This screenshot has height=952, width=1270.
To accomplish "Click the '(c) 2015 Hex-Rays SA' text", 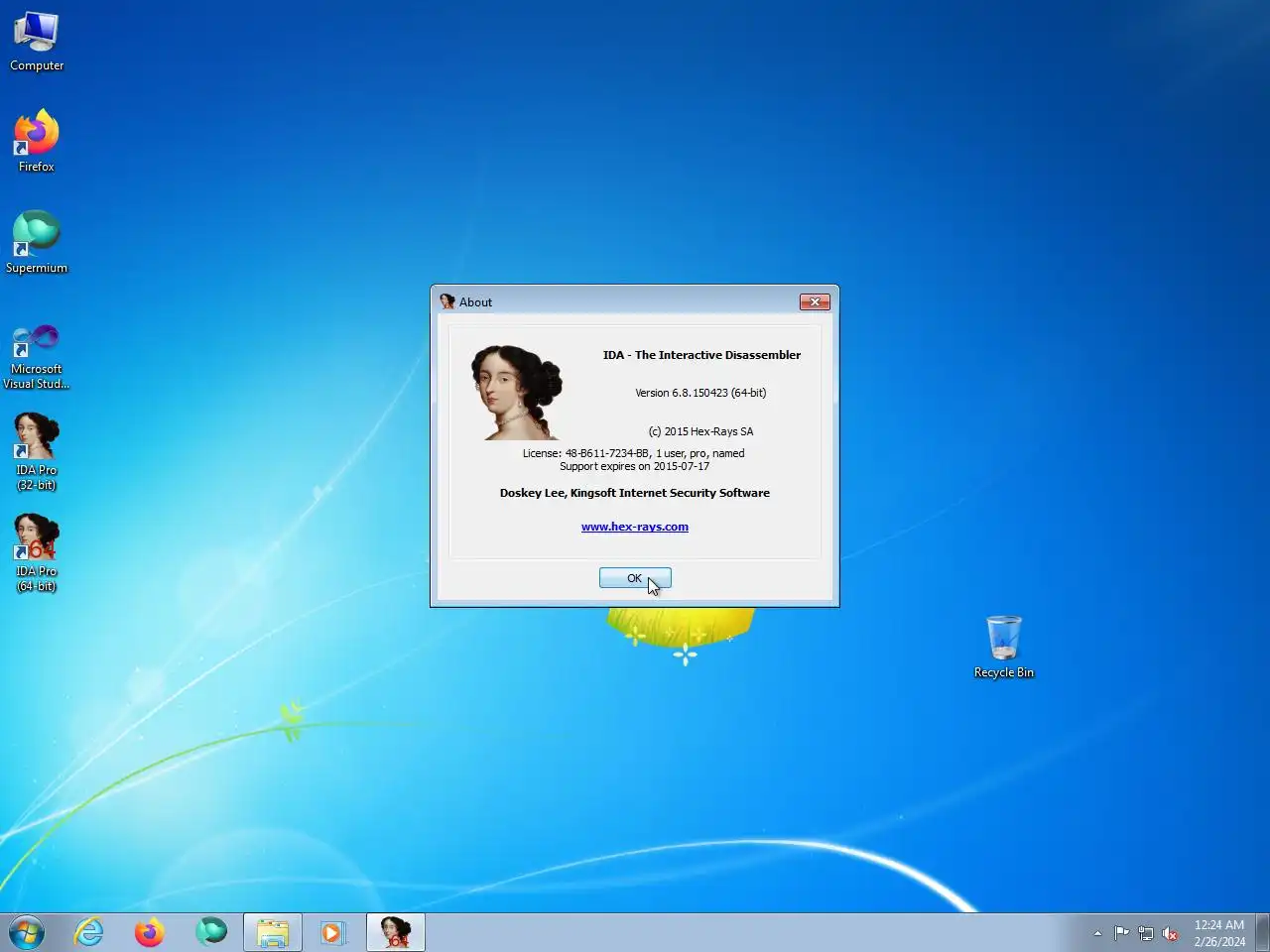I will pyautogui.click(x=700, y=431).
